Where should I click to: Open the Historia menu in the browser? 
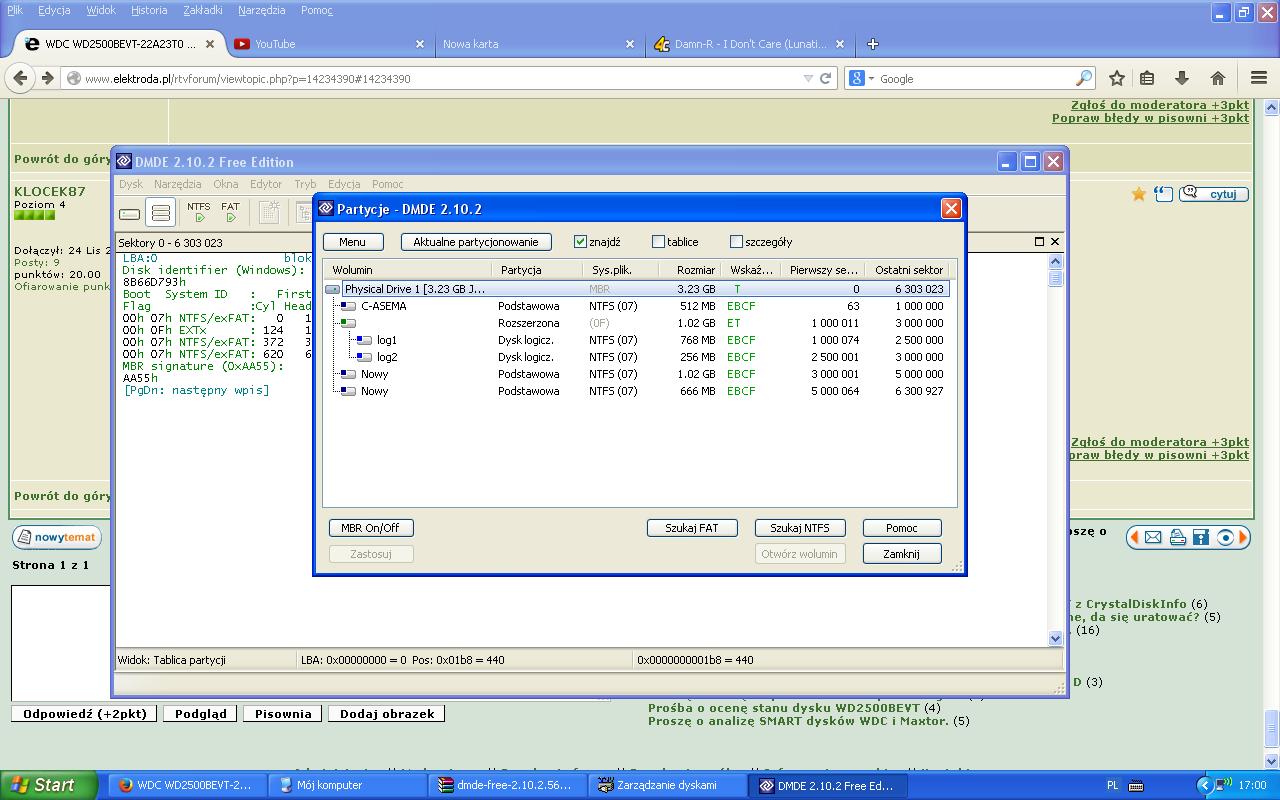(149, 10)
